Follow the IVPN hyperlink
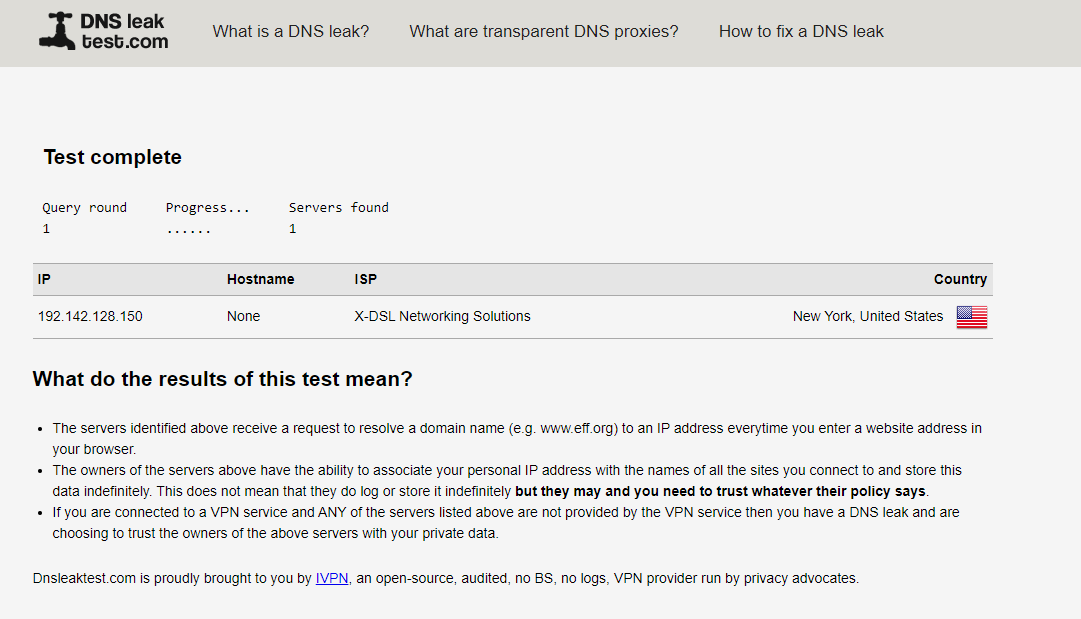The height and width of the screenshot is (619, 1081). click(x=332, y=578)
